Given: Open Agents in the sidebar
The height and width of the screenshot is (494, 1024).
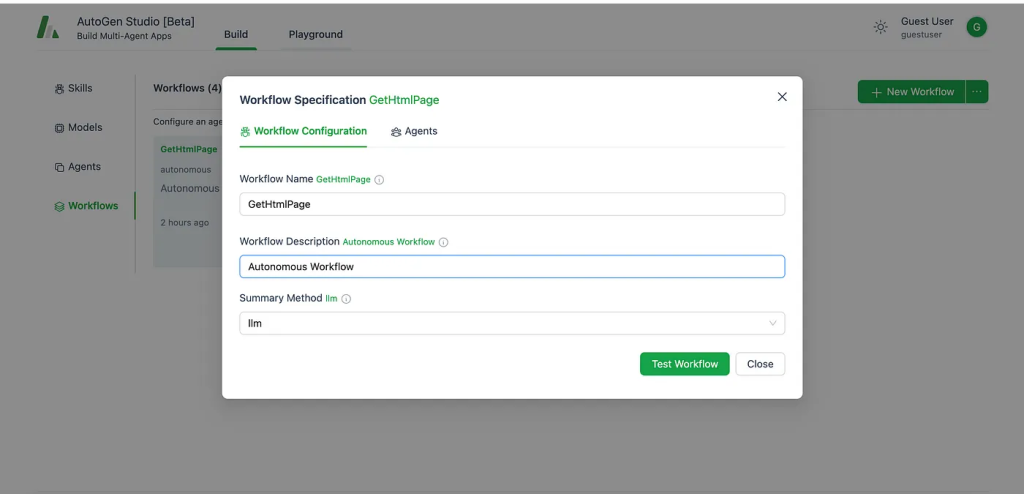Looking at the screenshot, I should (x=78, y=167).
